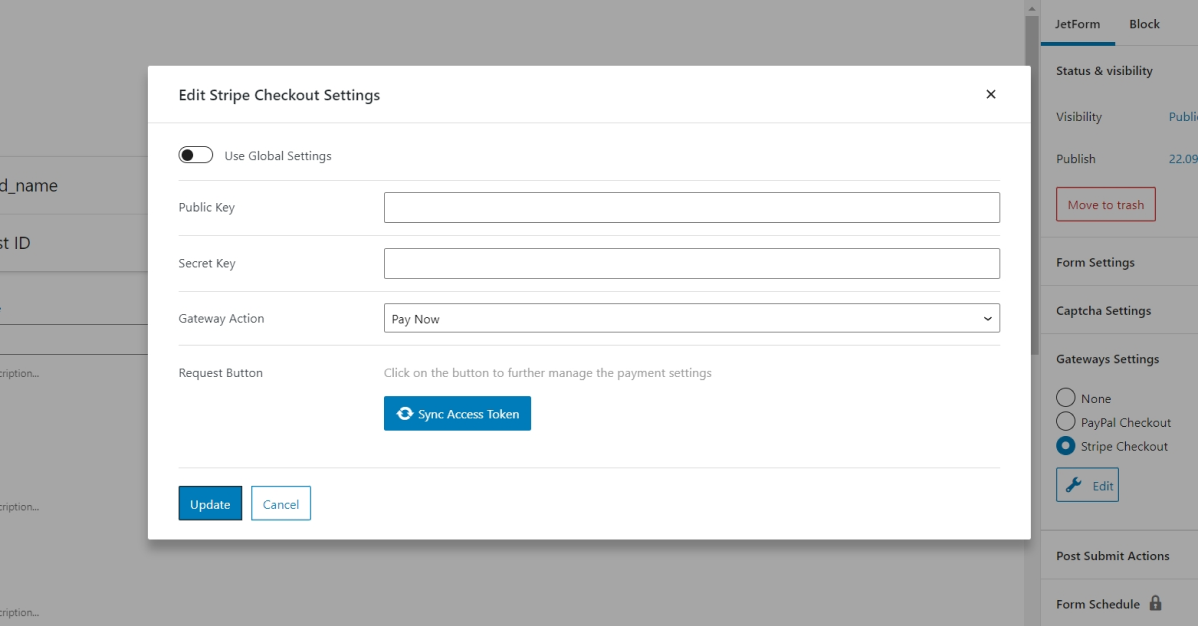The width and height of the screenshot is (1200, 626).
Task: Click the lock icon beside Form Schedule
Action: tap(1156, 603)
